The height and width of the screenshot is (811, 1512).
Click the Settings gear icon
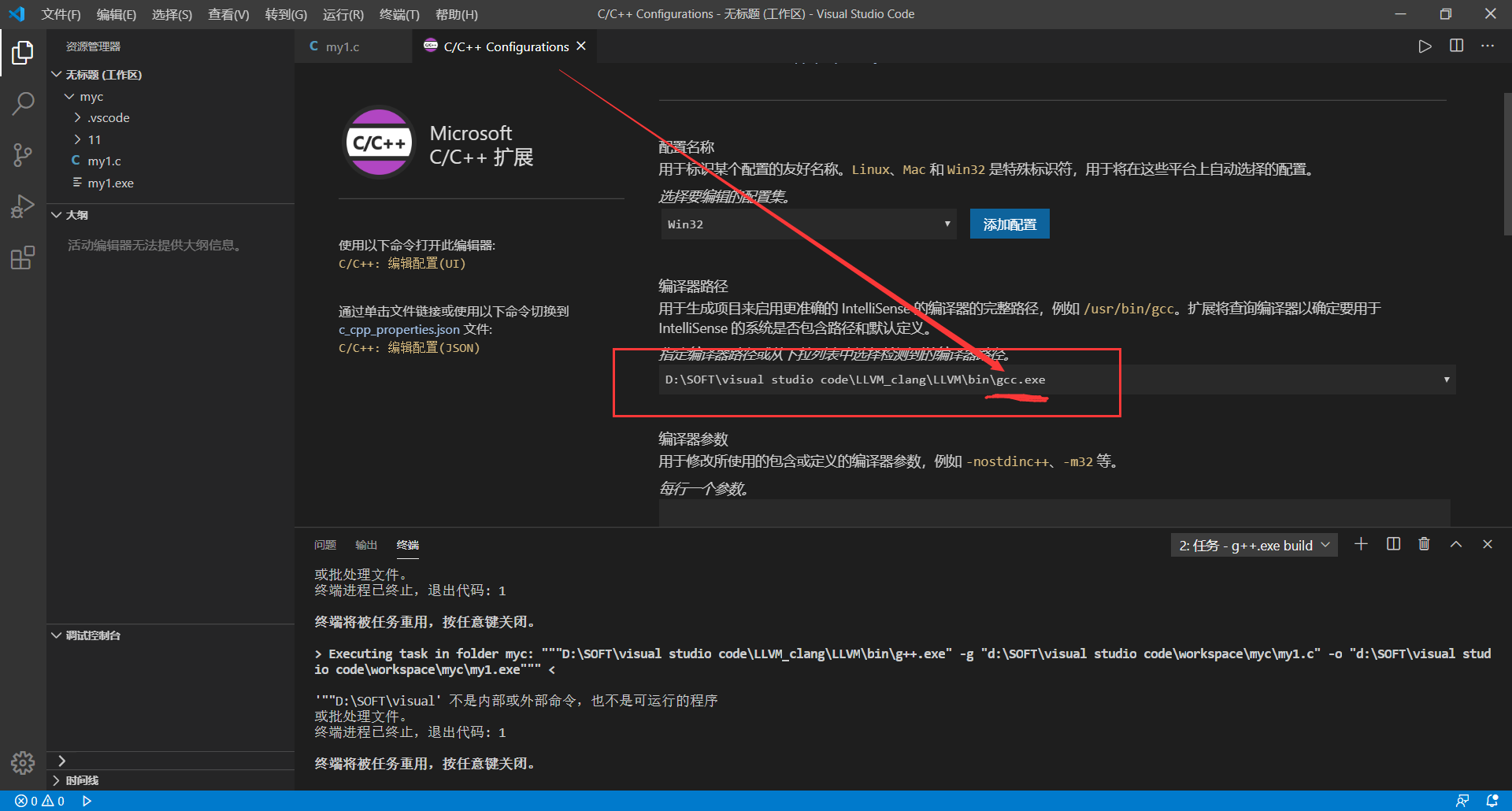23,762
